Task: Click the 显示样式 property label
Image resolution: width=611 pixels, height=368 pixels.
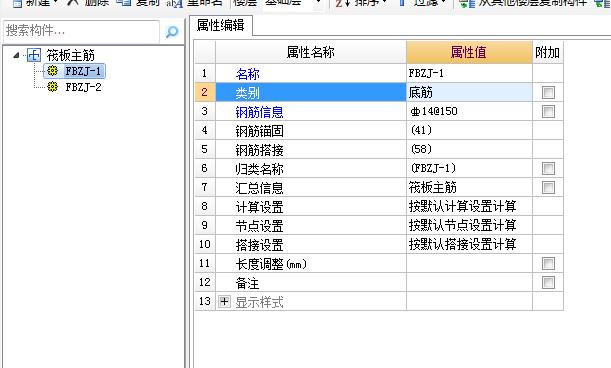Action: tap(259, 302)
